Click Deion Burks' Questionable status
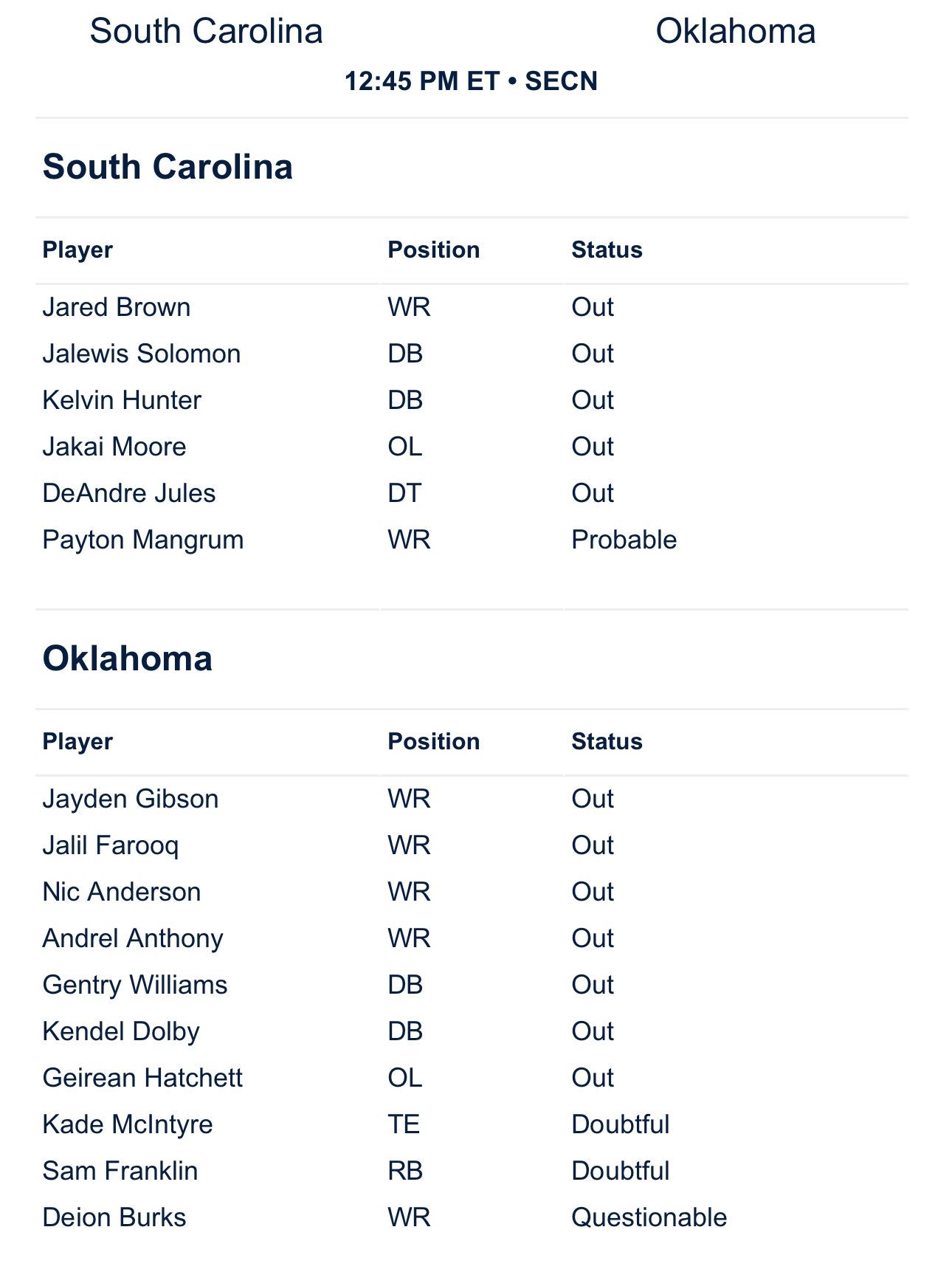952x1272 pixels. 649,1217
